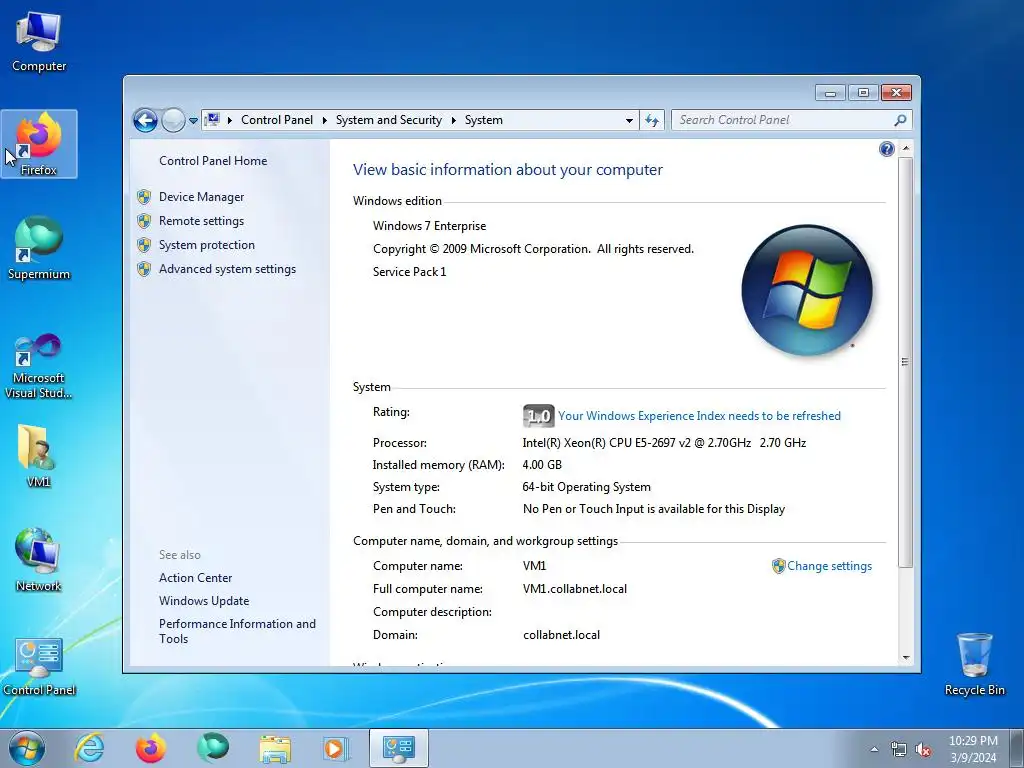Image resolution: width=1024 pixels, height=768 pixels.
Task: Click the Control Panel address bar icon
Action: 212,120
